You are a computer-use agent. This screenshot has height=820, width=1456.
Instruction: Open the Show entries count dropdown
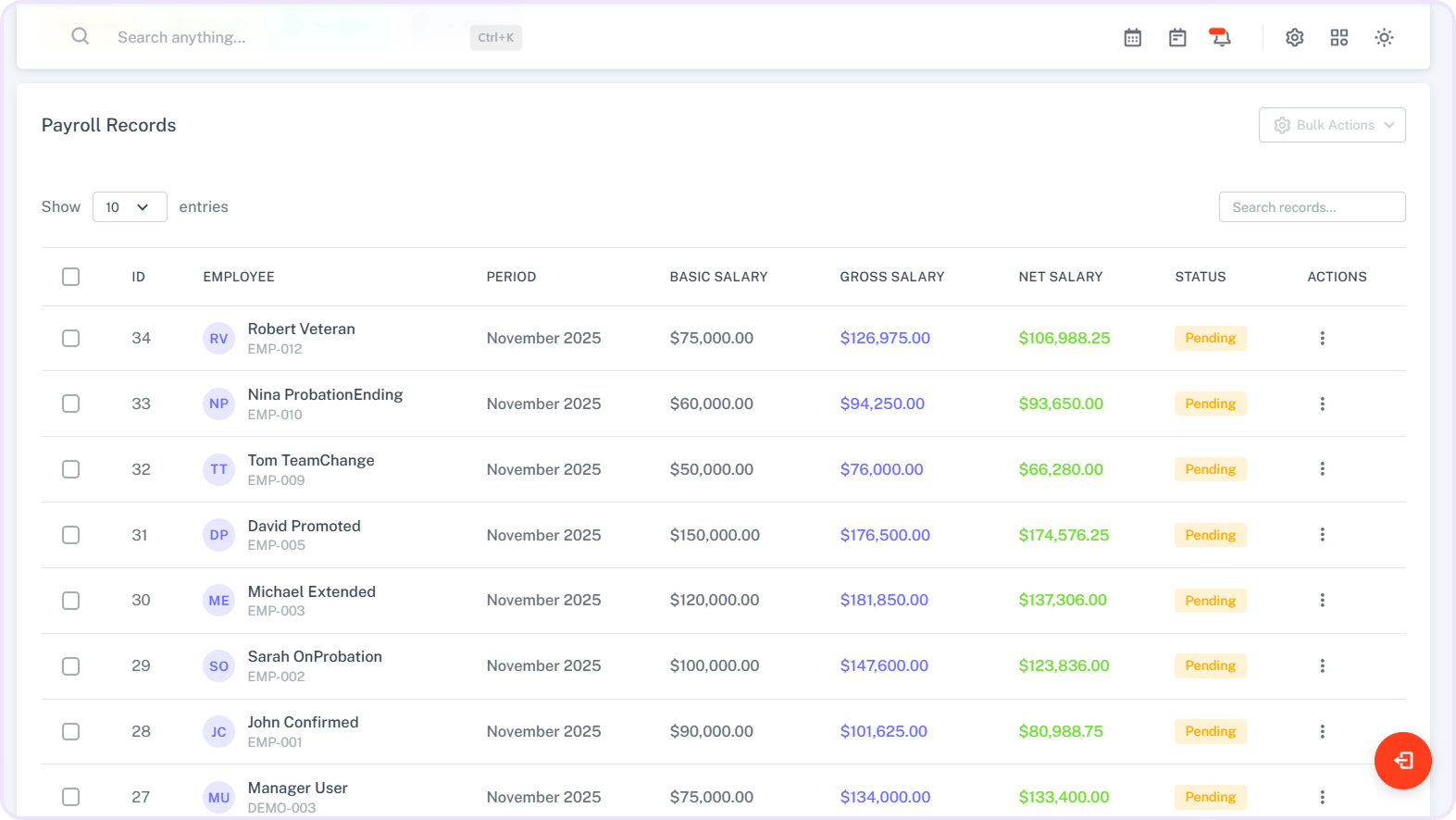[x=129, y=207]
